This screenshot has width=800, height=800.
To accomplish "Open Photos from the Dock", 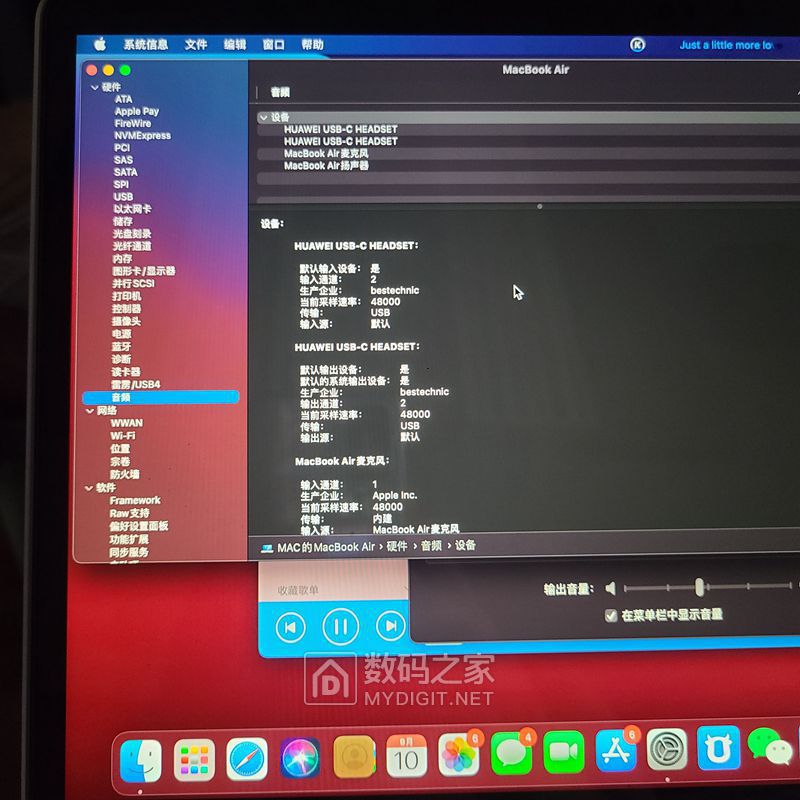I will (x=458, y=755).
